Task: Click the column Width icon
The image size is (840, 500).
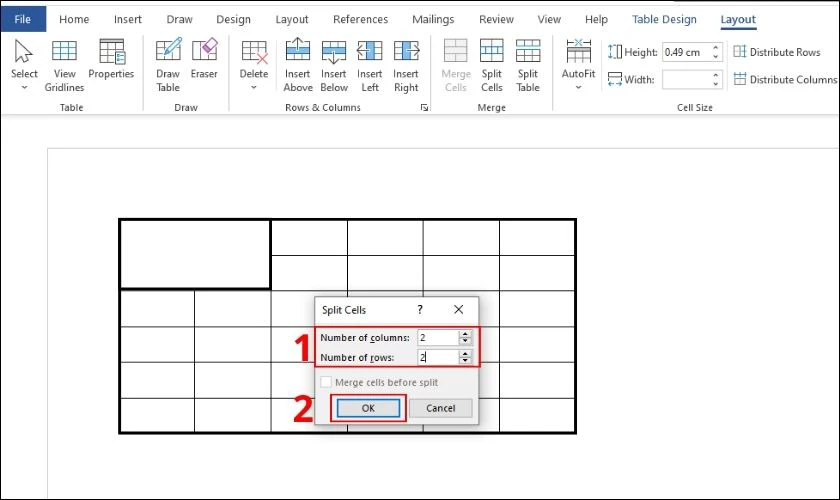Action: (x=615, y=79)
